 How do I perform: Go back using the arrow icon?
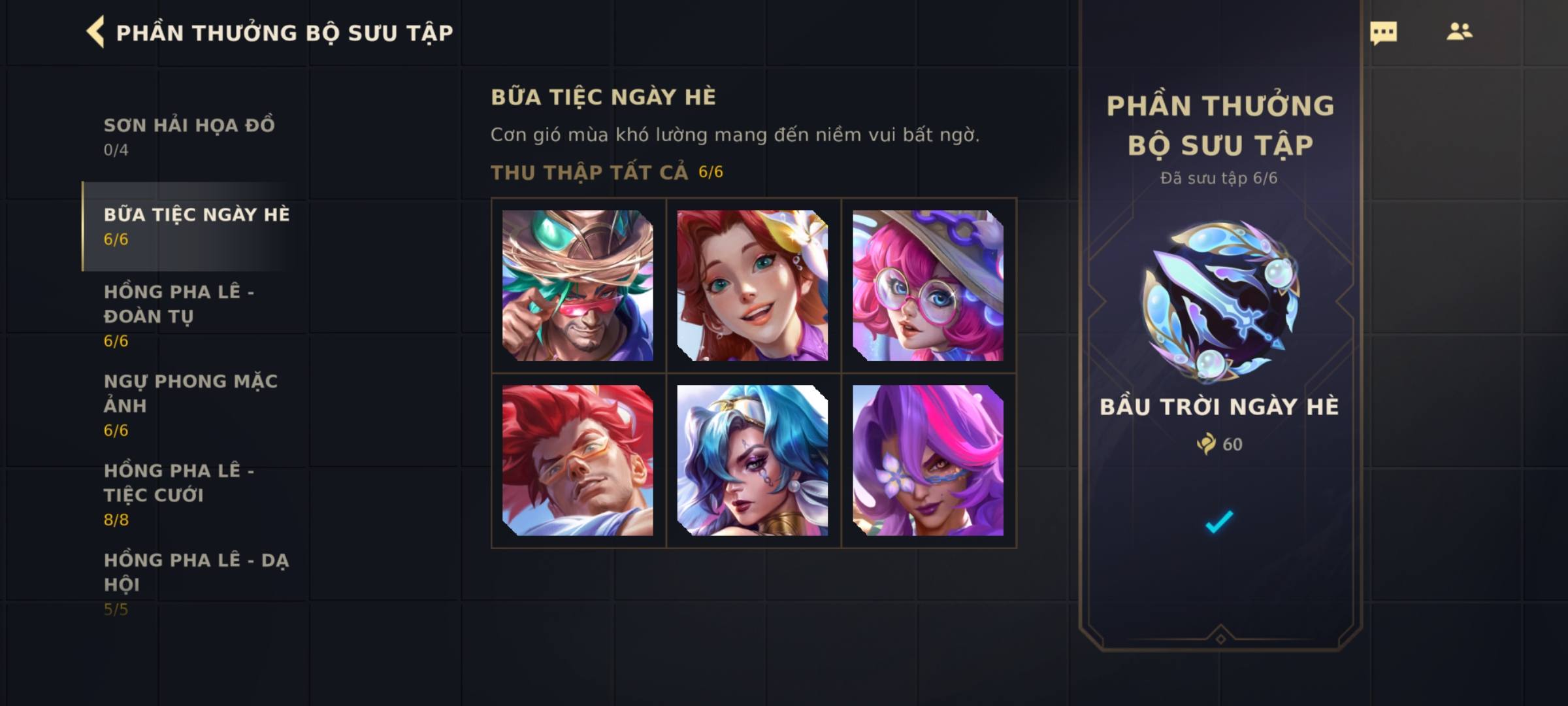(95, 33)
